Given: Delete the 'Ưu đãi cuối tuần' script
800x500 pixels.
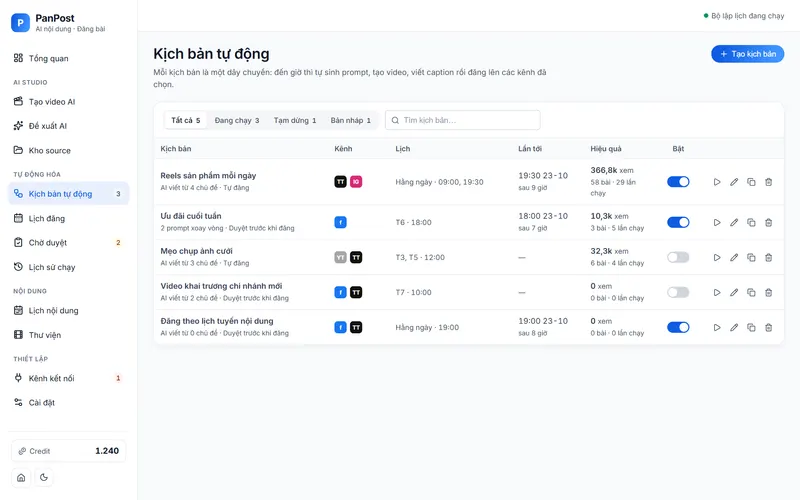Looking at the screenshot, I should point(768,222).
